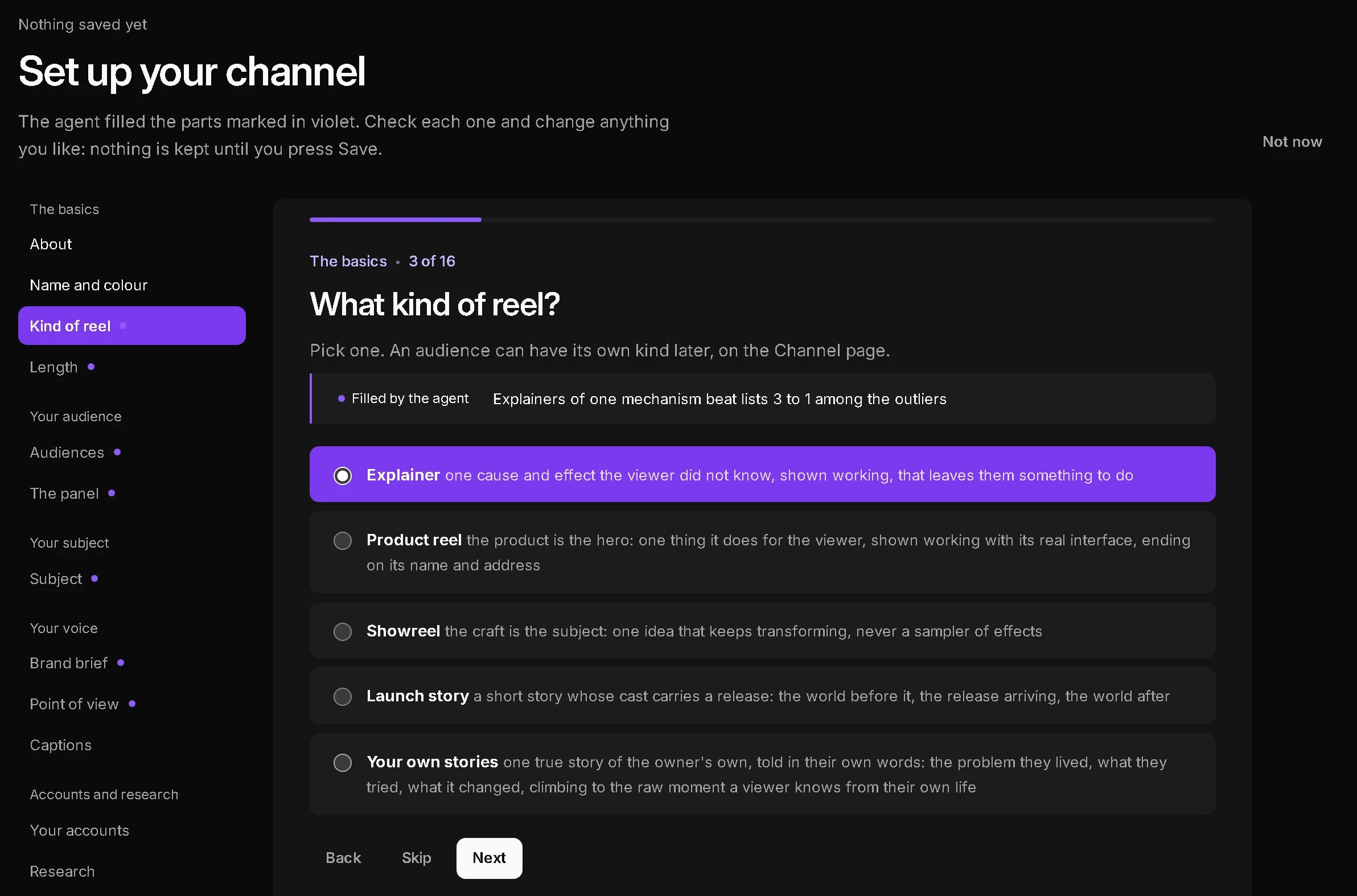This screenshot has width=1357, height=896.
Task: Skip this question
Action: pos(416,857)
